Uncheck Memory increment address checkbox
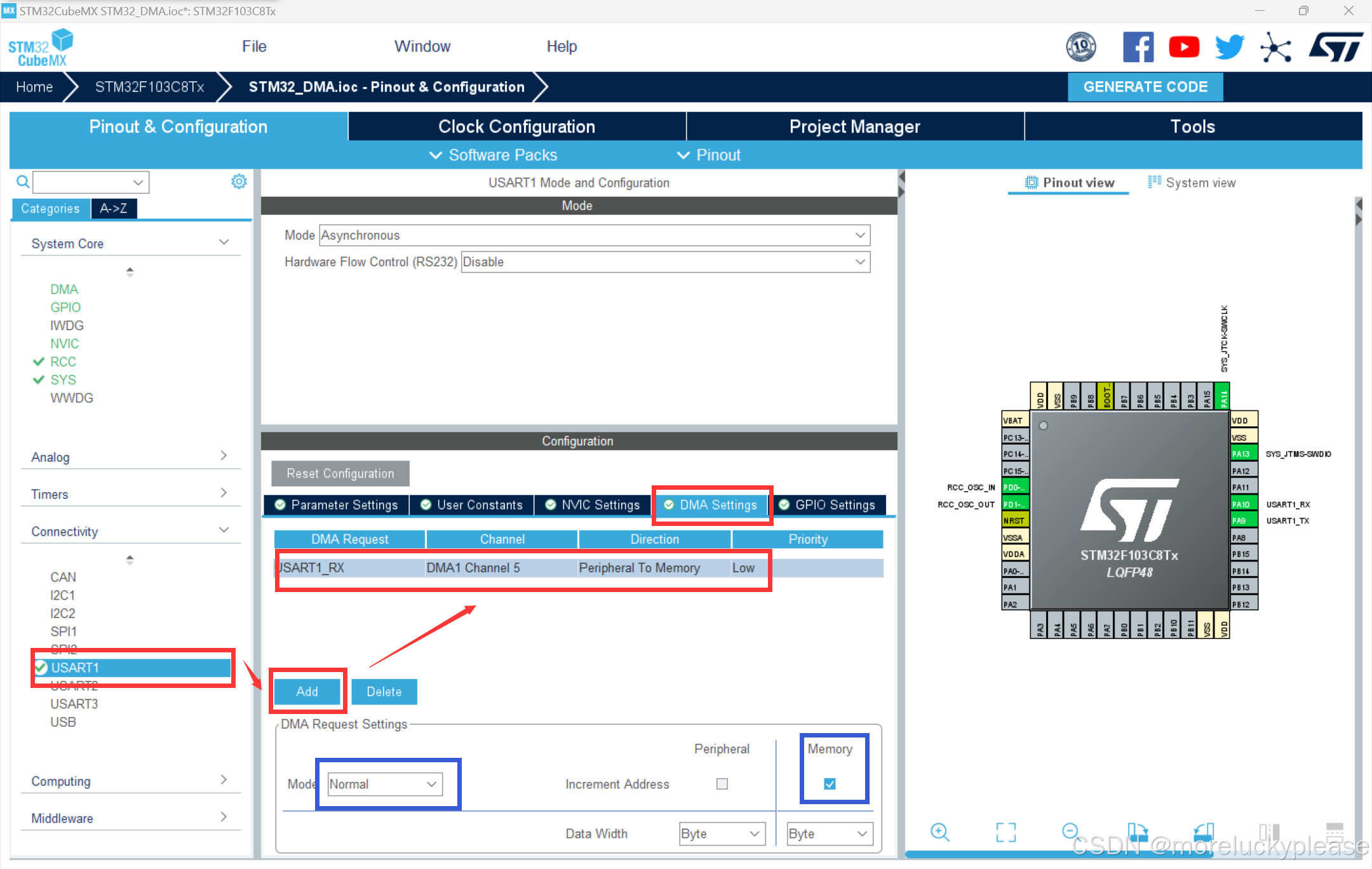The height and width of the screenshot is (869, 1372). click(x=830, y=784)
